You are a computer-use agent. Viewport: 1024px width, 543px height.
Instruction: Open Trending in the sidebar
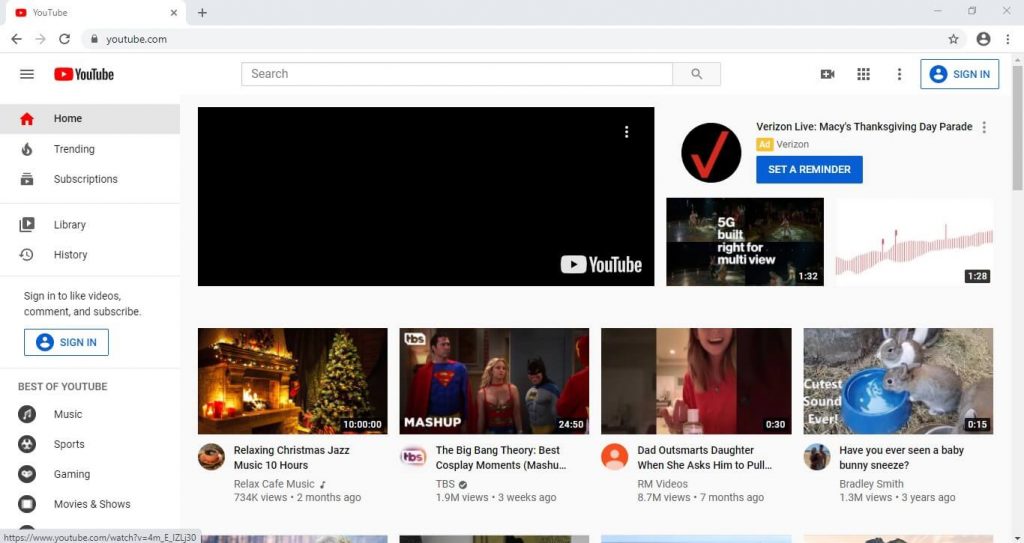click(x=90, y=149)
